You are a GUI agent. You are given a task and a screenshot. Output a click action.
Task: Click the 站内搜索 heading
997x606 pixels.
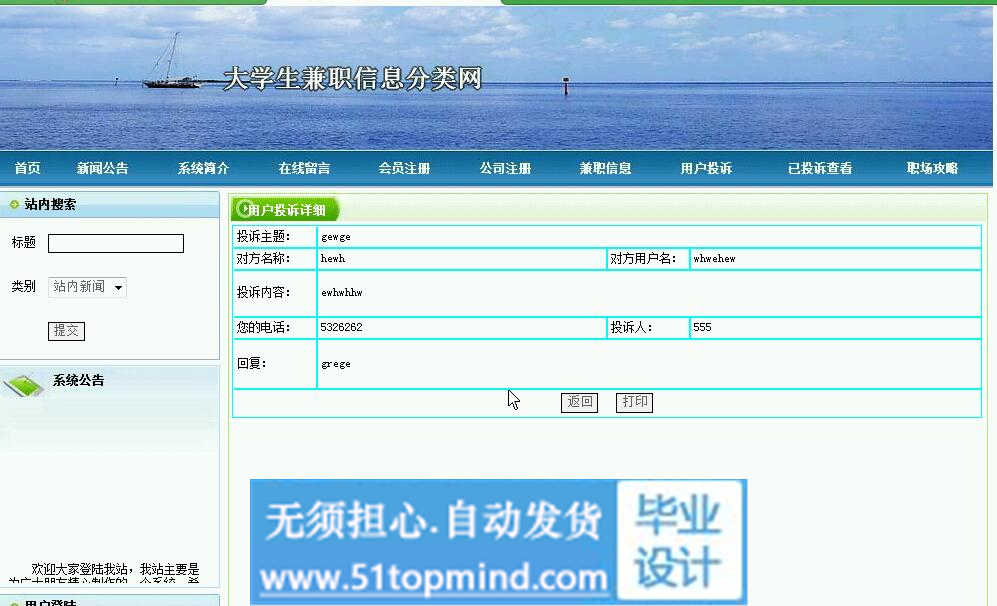[50, 204]
